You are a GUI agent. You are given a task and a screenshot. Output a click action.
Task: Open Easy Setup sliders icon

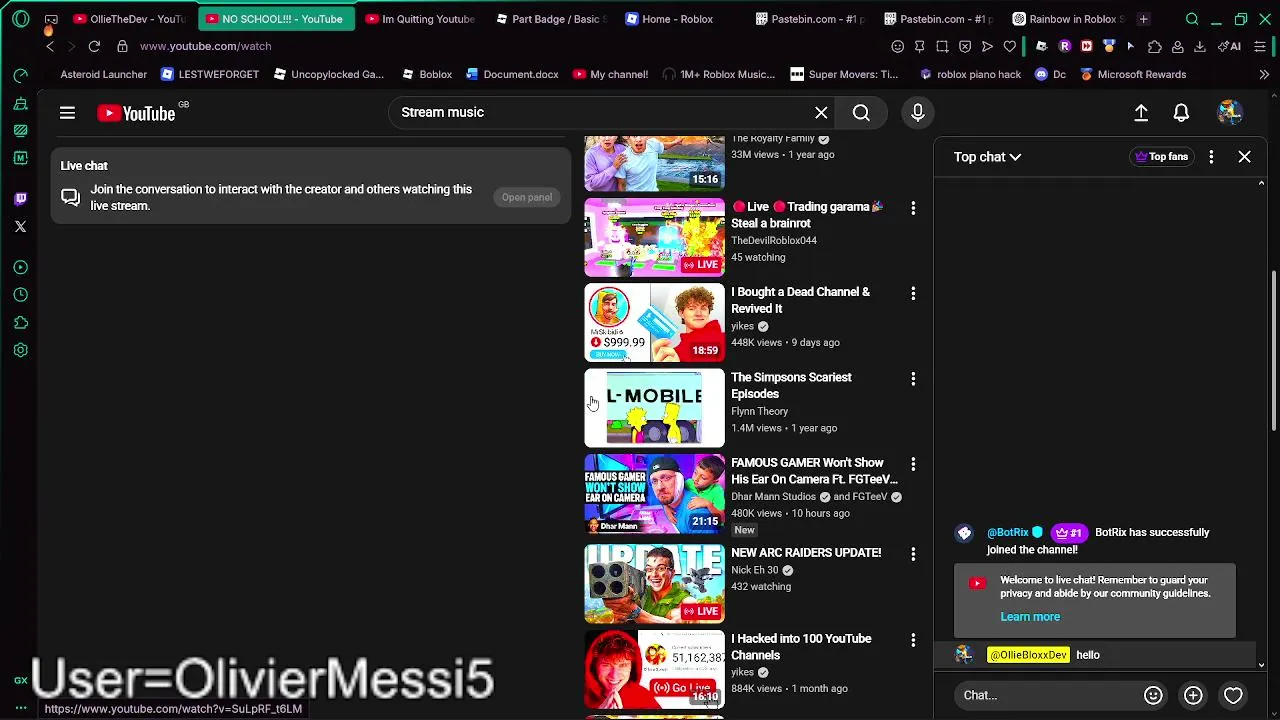pyautogui.click(x=1259, y=46)
